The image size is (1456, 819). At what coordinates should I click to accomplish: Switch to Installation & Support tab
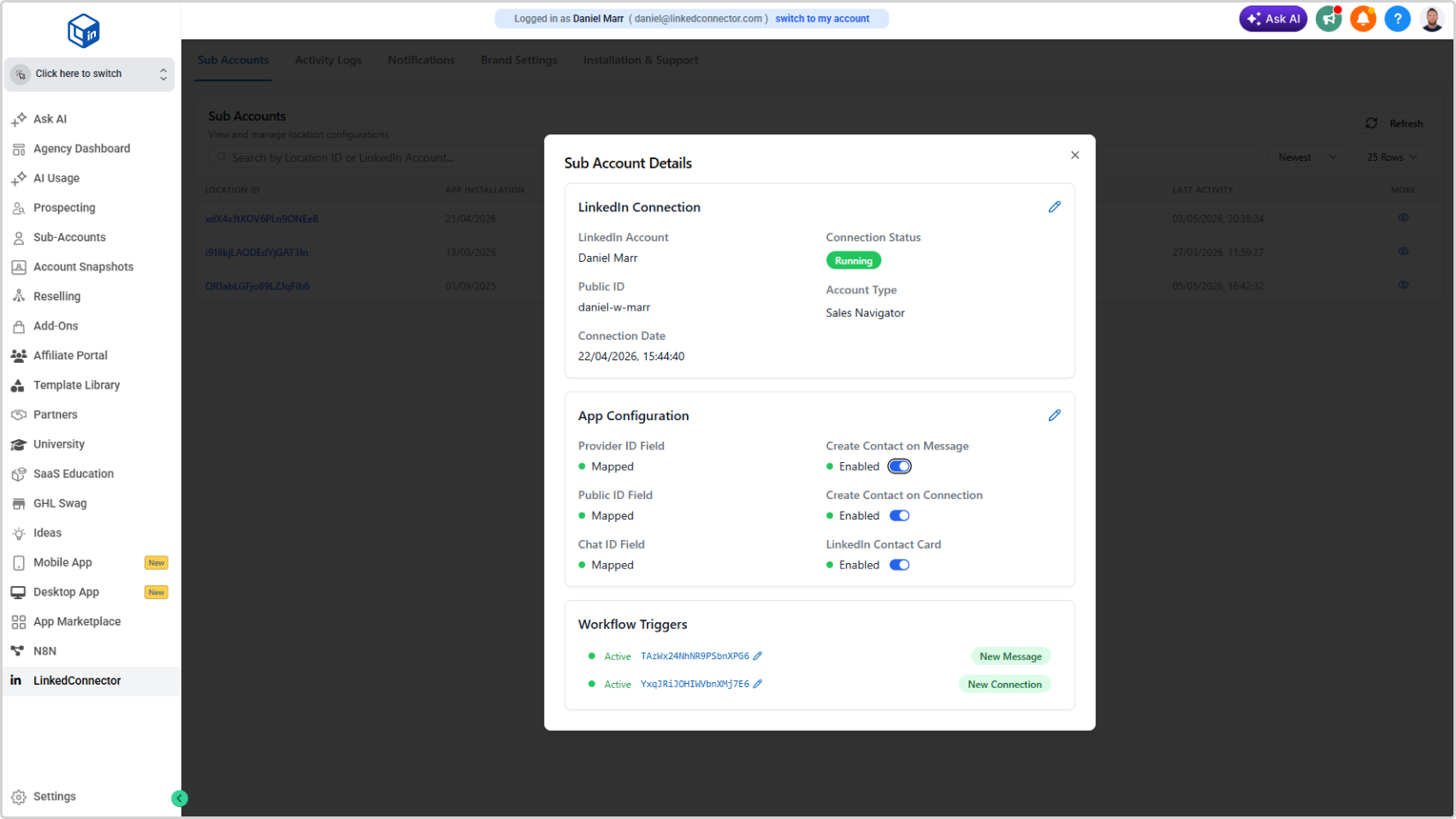click(x=641, y=60)
